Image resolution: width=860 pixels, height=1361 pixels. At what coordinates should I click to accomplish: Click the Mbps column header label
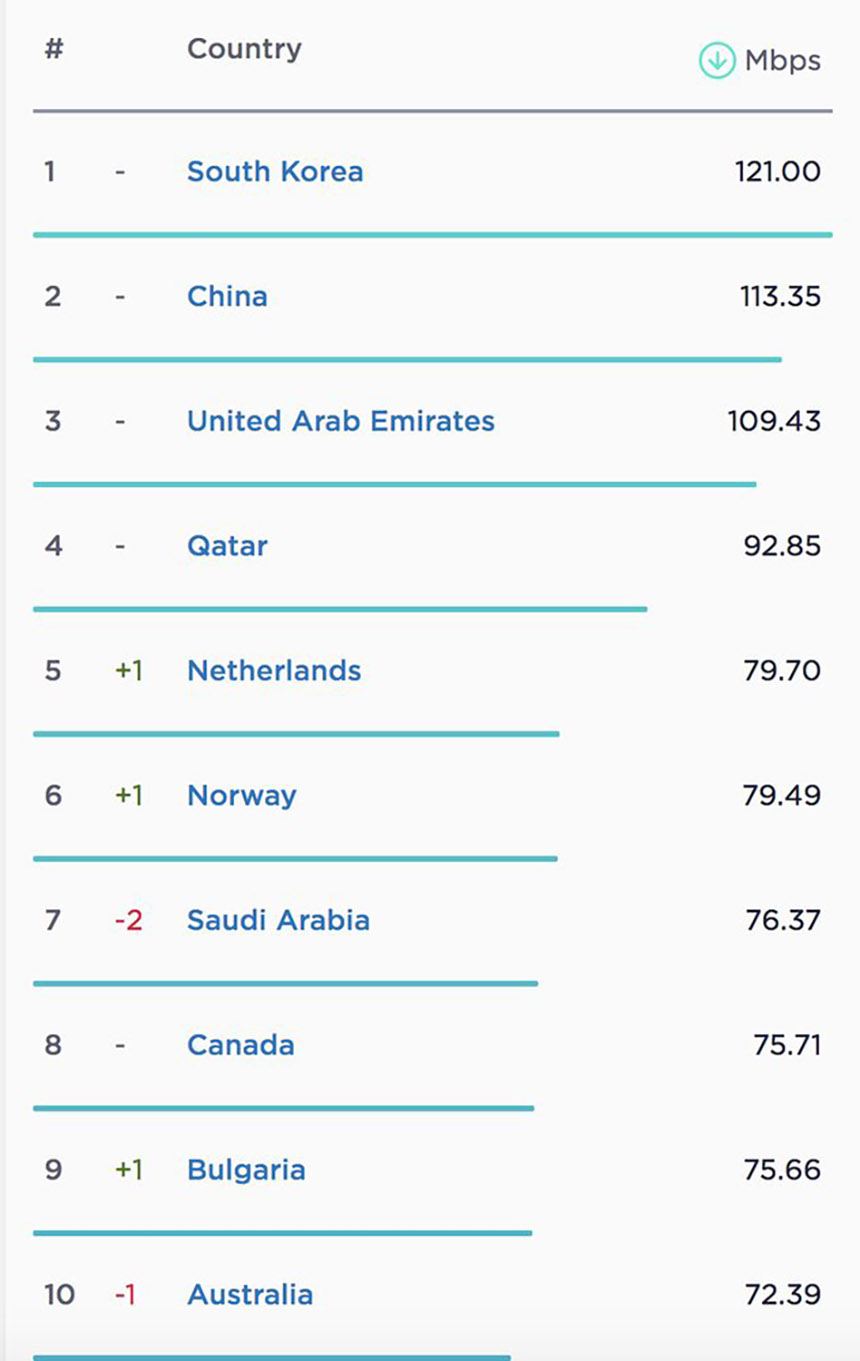(782, 61)
